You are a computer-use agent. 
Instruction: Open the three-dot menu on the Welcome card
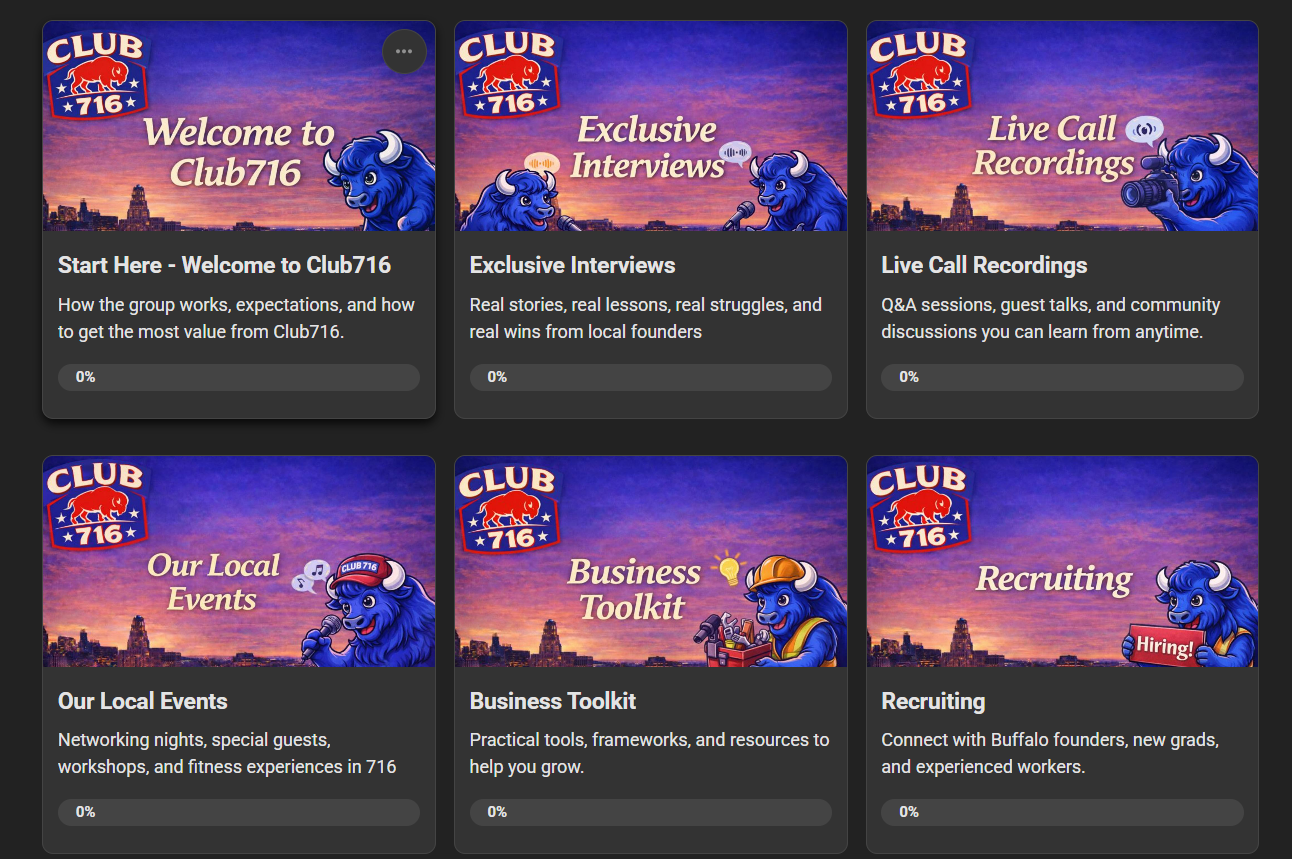404,52
